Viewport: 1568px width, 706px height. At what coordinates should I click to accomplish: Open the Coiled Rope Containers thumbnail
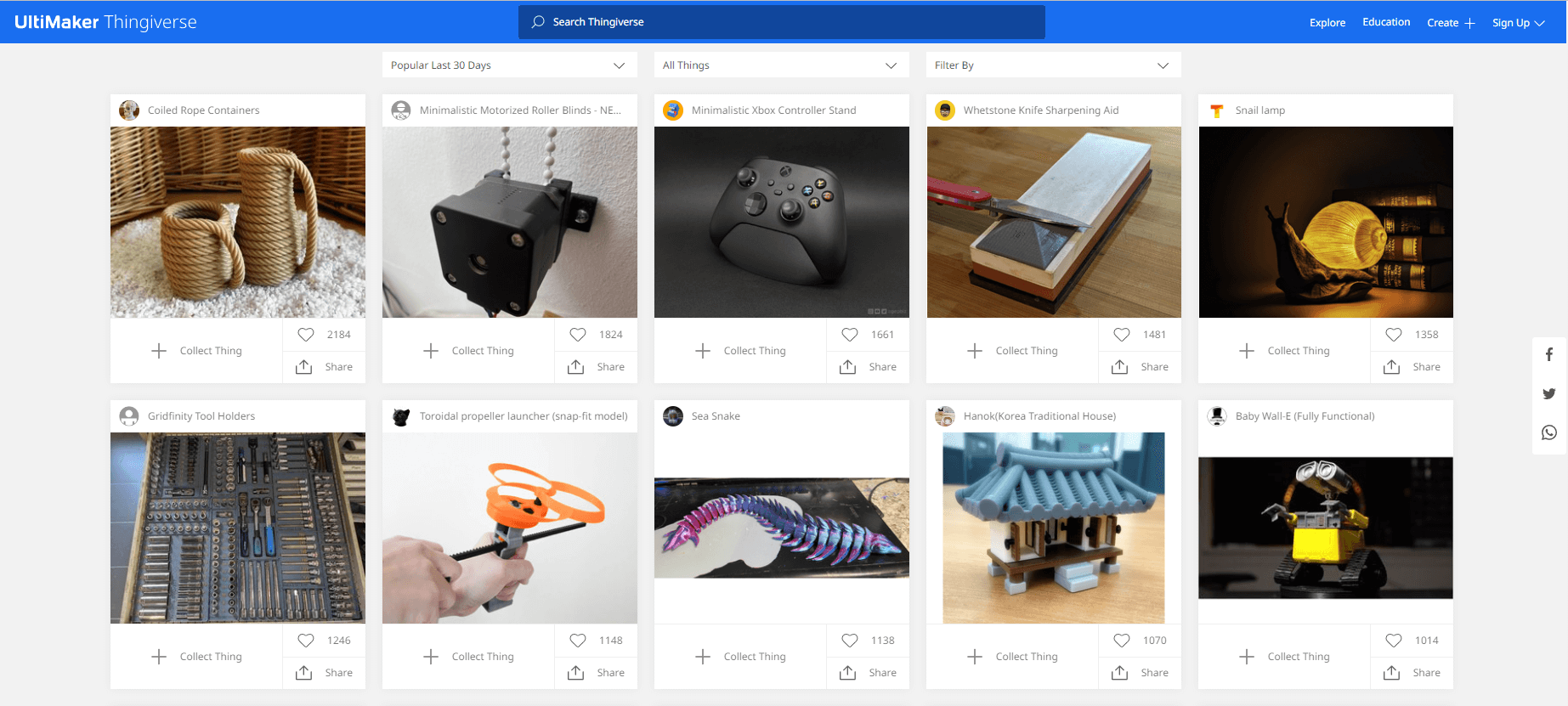[238, 223]
